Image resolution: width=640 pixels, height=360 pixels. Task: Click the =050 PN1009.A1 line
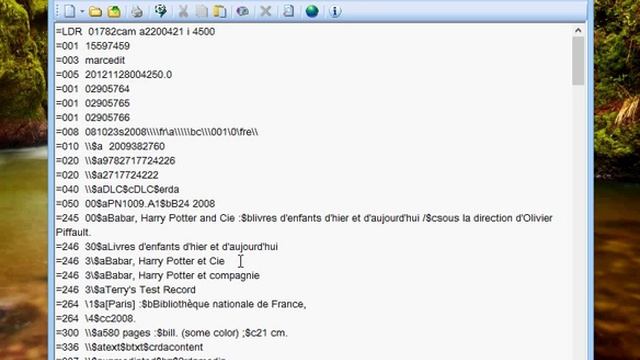pyautogui.click(x=135, y=203)
